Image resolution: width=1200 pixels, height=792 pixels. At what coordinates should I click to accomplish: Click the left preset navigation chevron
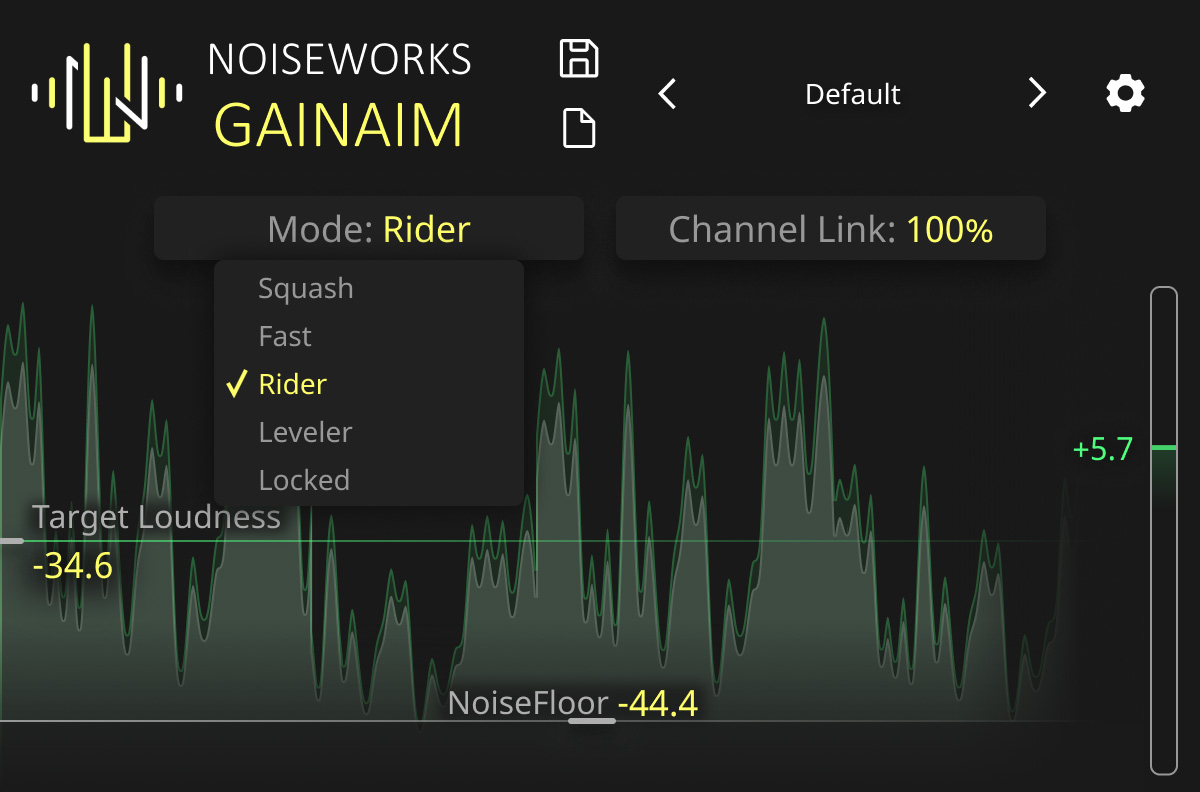[x=667, y=93]
